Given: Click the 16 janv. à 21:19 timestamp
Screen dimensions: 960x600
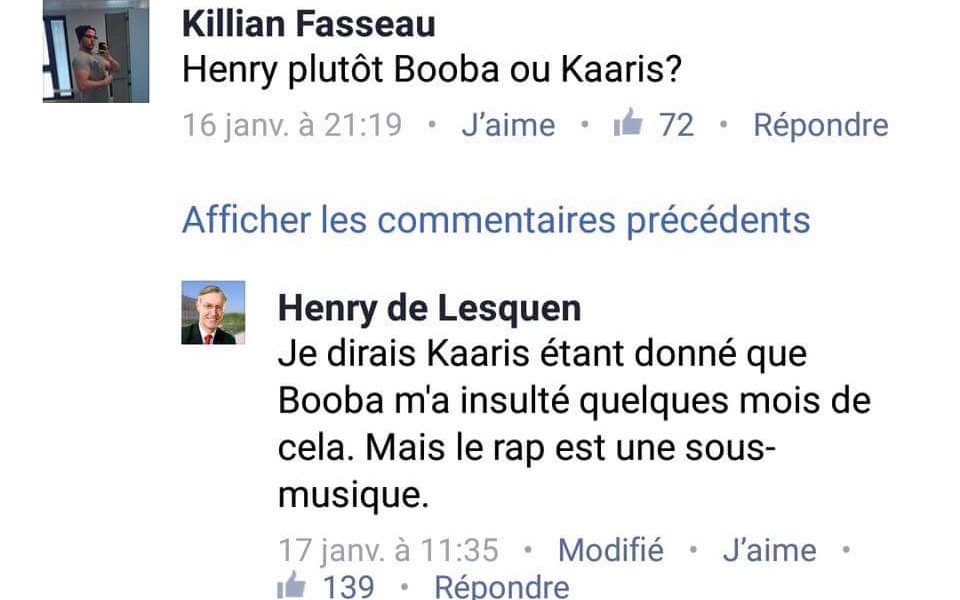Looking at the screenshot, I should (292, 125).
